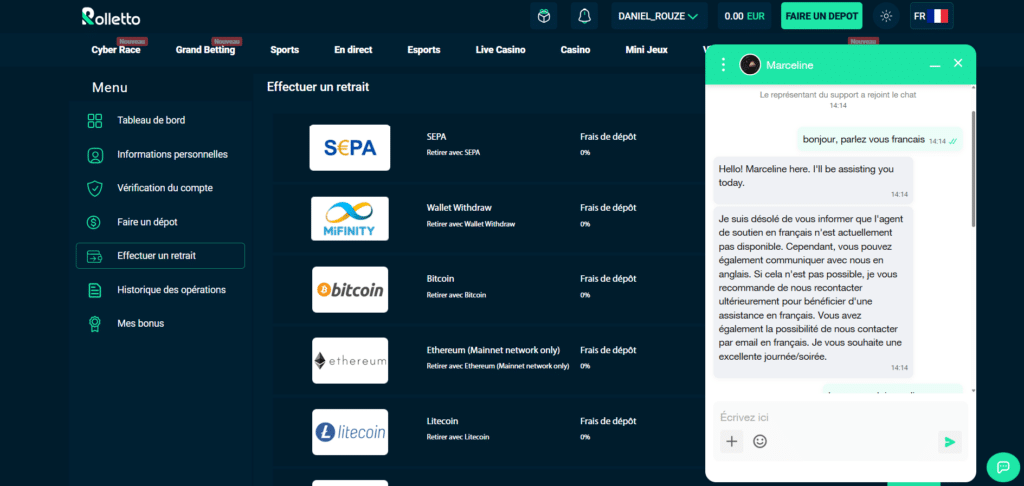Click the Mes bonus medal icon
1024x486 pixels.
[95, 323]
